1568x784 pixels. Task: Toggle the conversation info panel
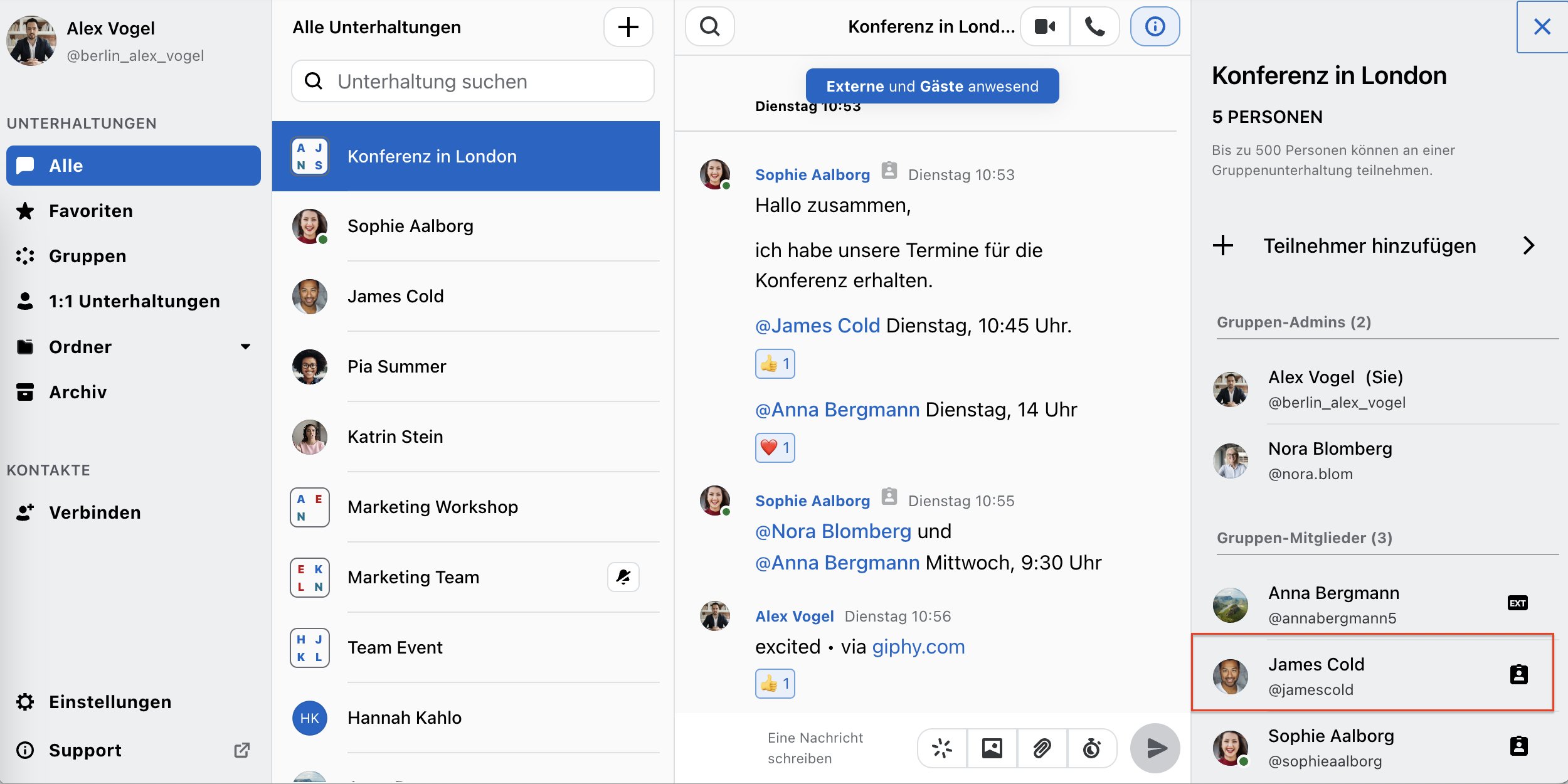click(1155, 26)
